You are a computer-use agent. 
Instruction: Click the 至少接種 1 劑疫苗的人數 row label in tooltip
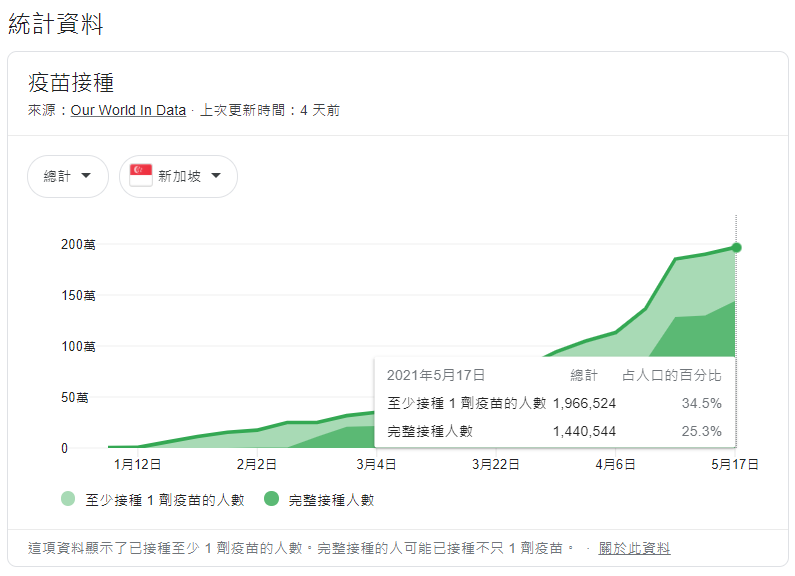pyautogui.click(x=466, y=404)
